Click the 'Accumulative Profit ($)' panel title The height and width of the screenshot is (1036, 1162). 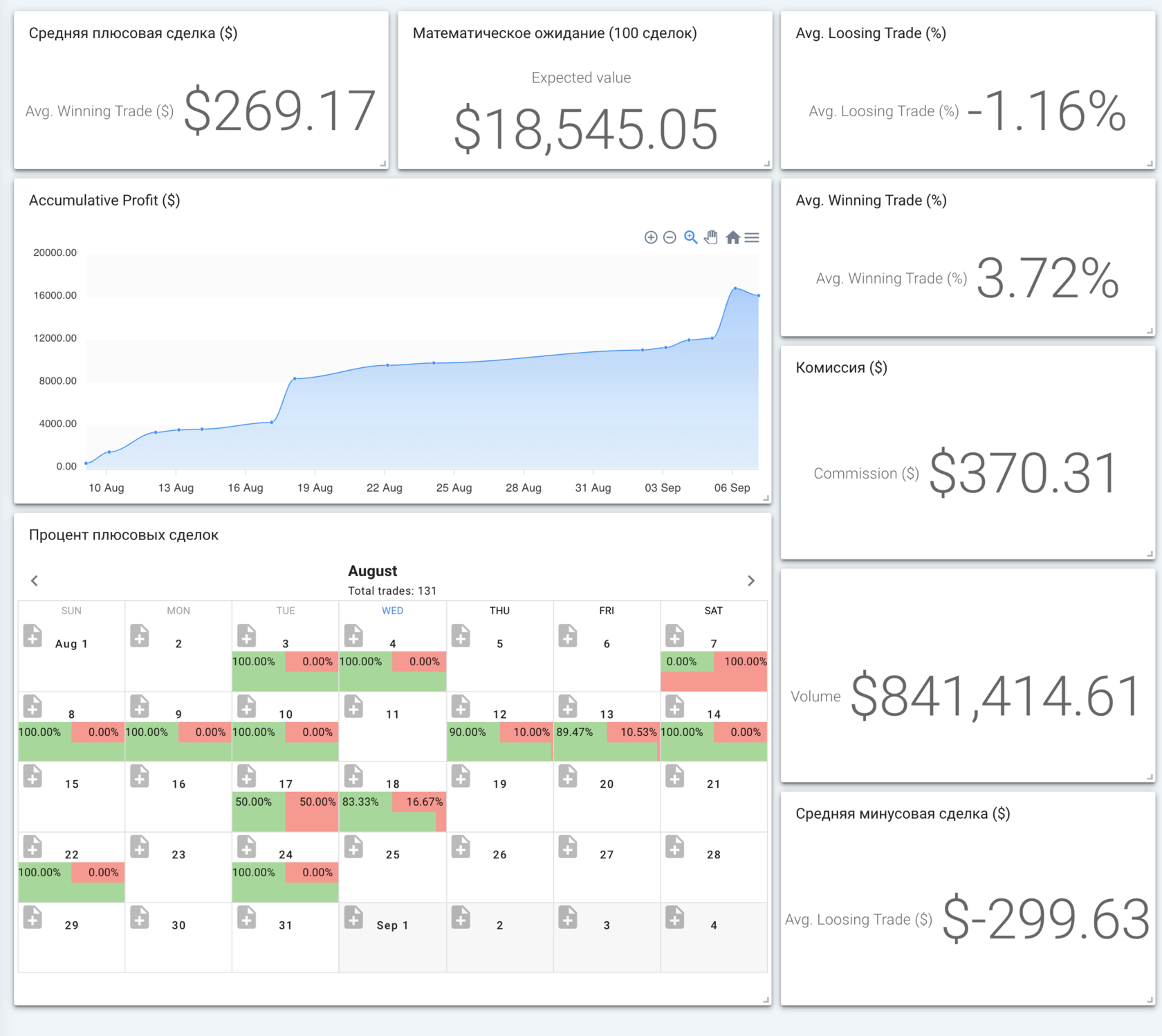104,201
